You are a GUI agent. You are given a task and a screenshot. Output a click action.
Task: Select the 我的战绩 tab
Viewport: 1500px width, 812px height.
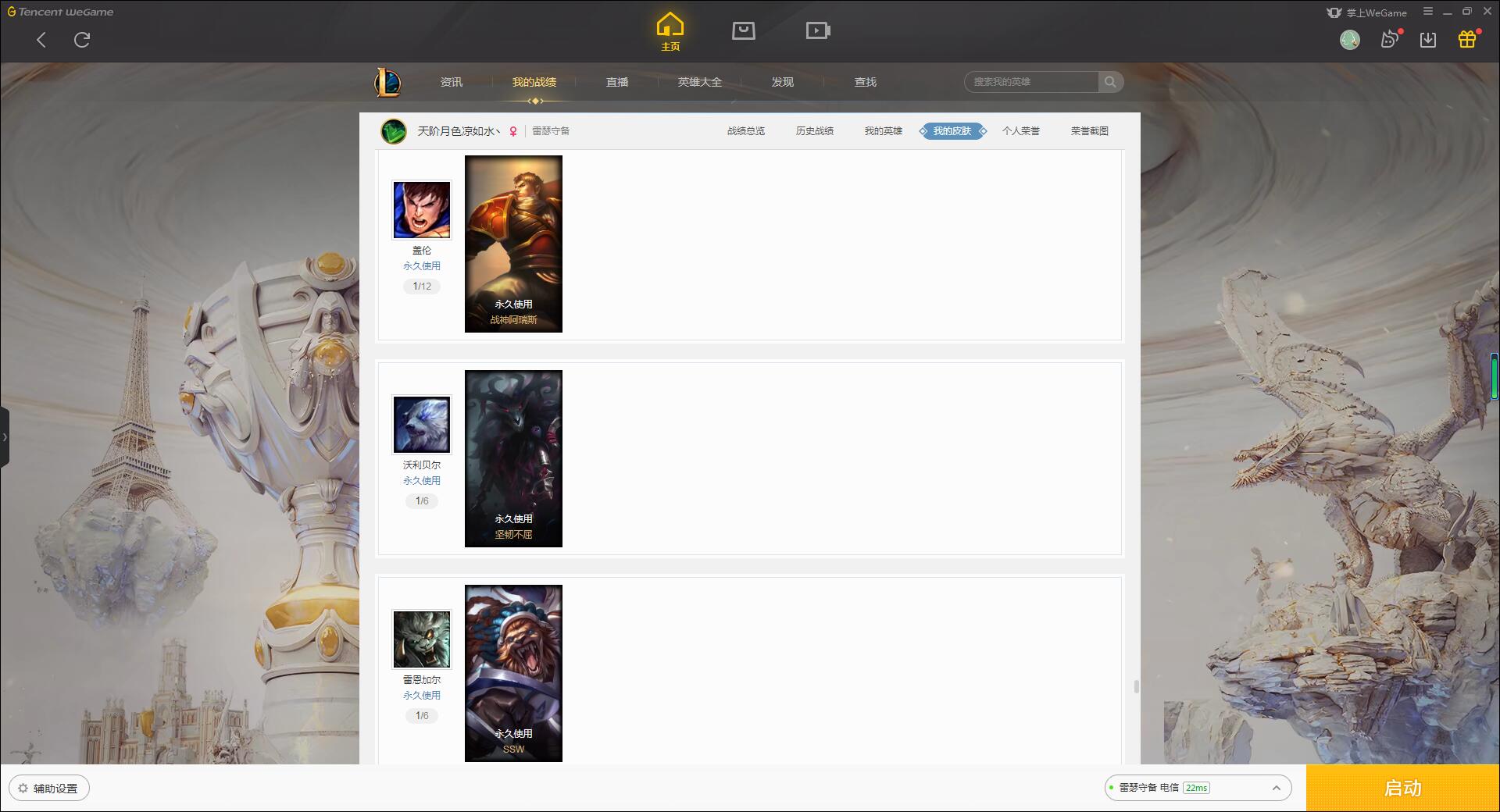pos(534,82)
